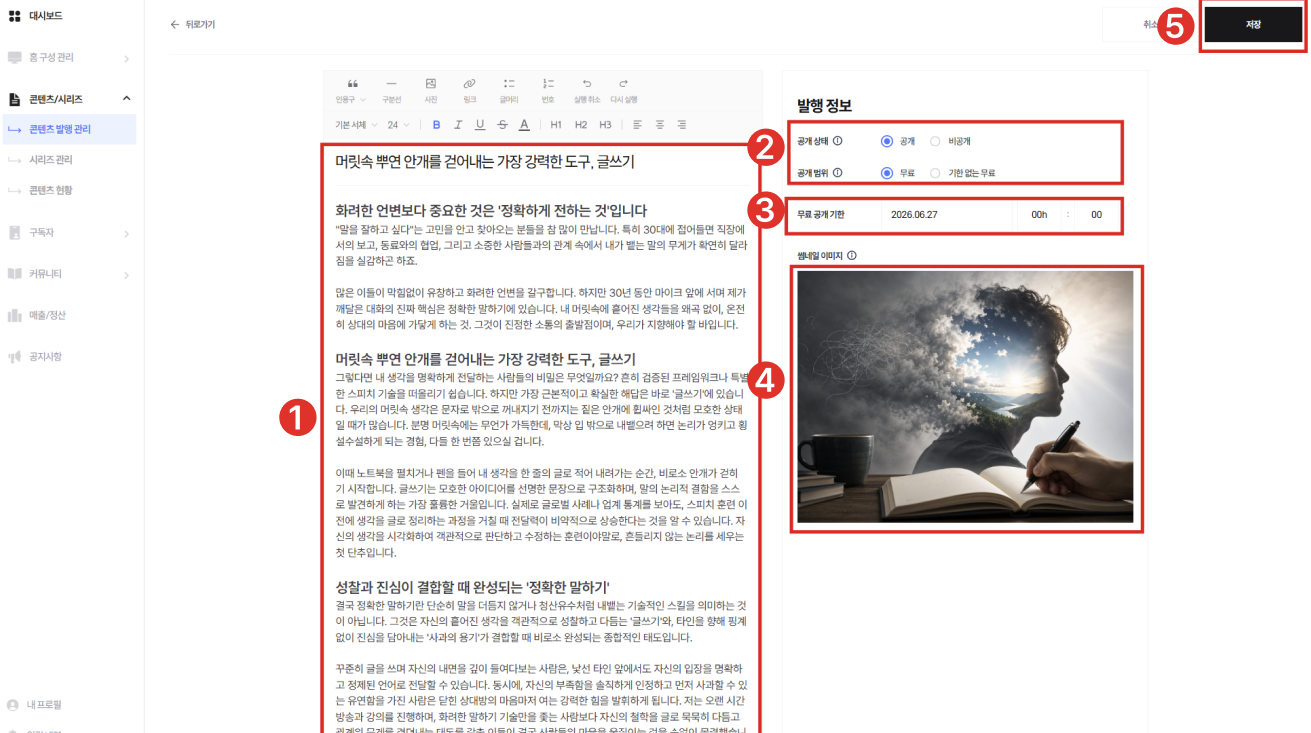
Task: Toggle underline formatting
Action: [480, 125]
